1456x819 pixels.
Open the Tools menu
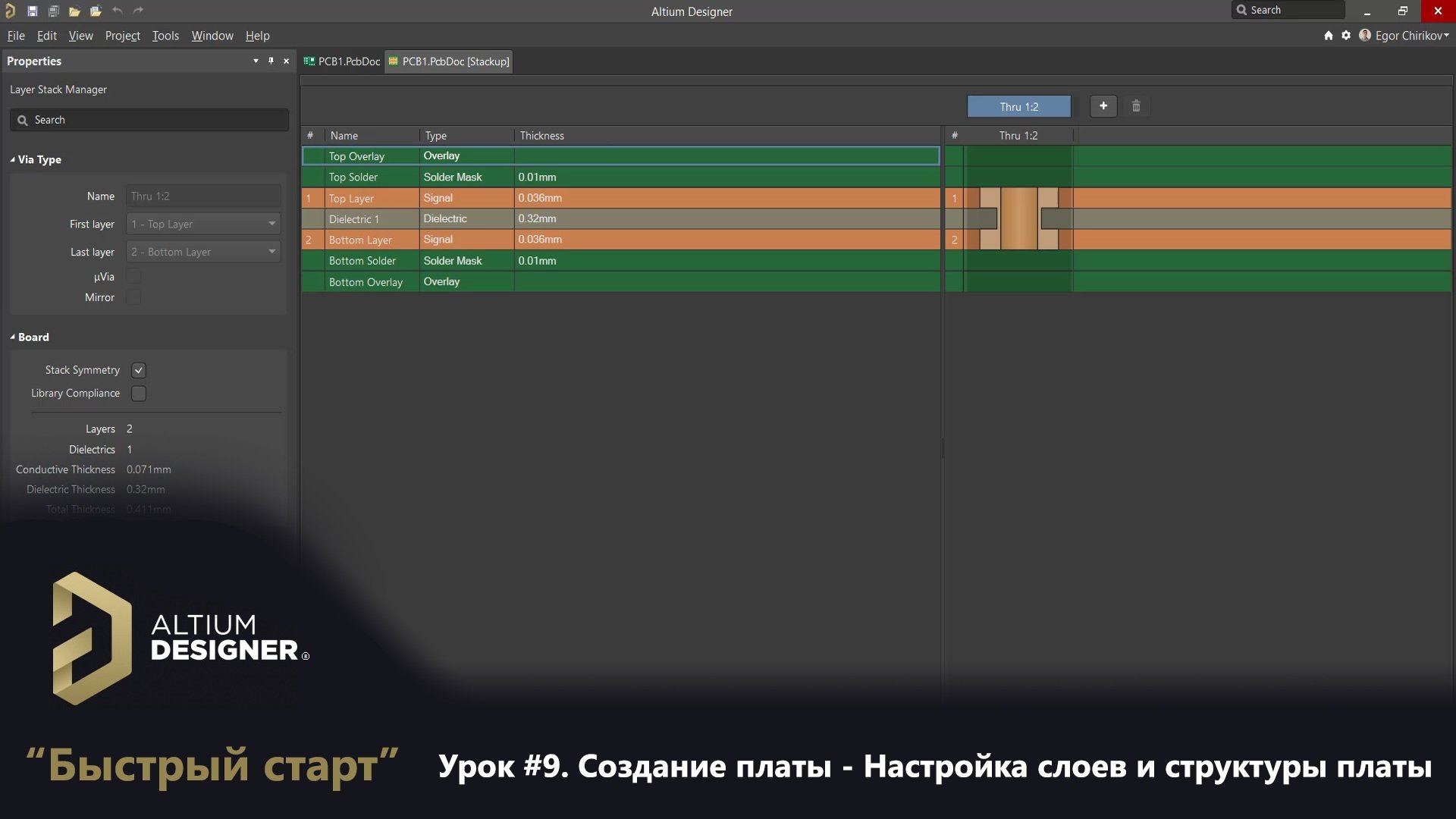165,36
